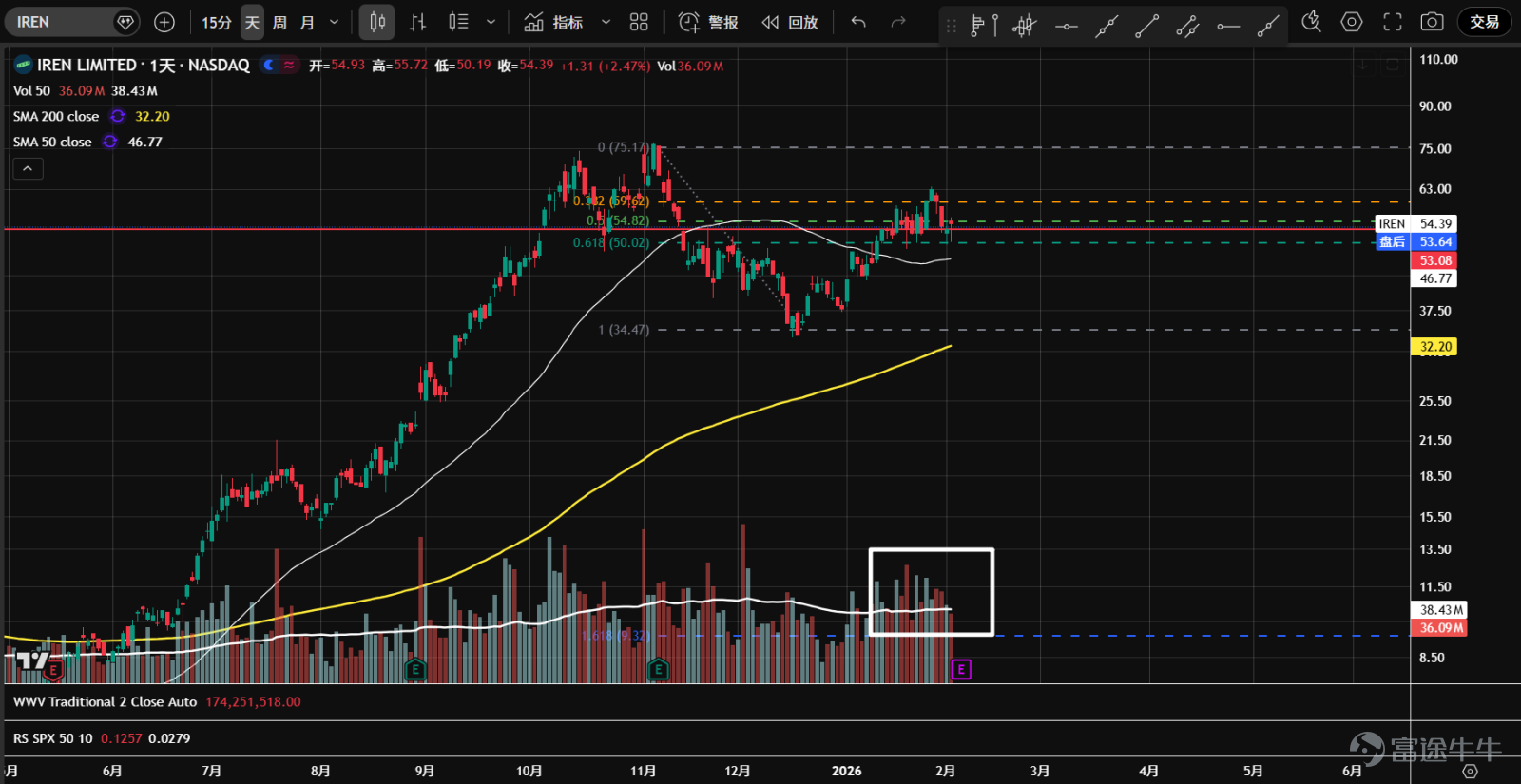Screen dimensions: 1521x784
Task: Click the IREN 54.39 price label
Action: [x=1415, y=223]
